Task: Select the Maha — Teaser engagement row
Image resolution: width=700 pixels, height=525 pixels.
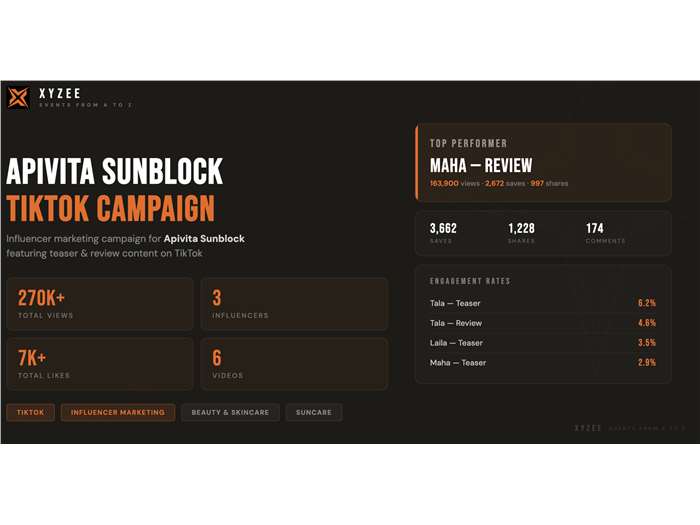Action: pyautogui.click(x=543, y=362)
